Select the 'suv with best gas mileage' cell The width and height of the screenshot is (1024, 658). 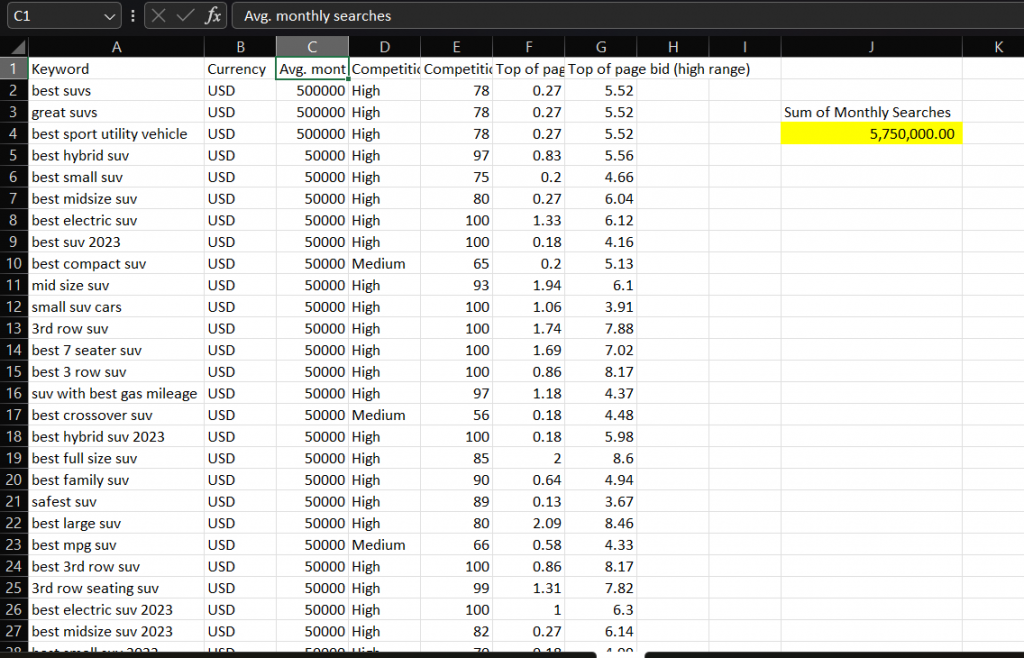116,394
